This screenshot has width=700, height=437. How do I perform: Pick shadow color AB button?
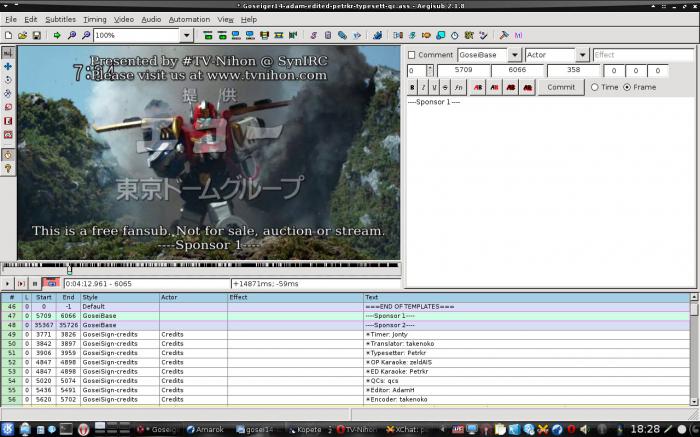tap(527, 87)
